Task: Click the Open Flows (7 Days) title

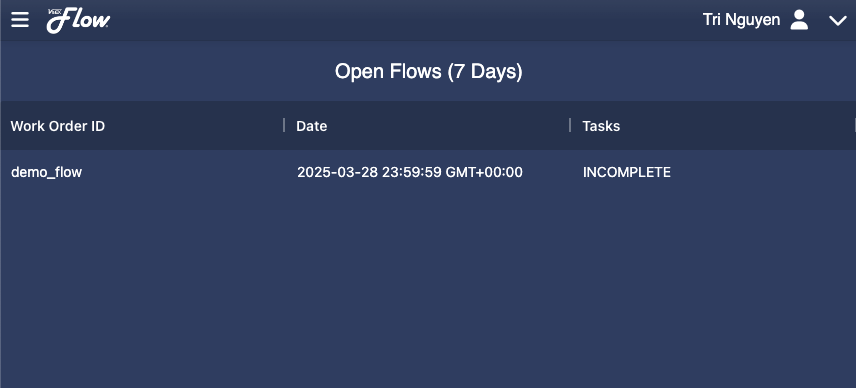Action: (x=429, y=71)
